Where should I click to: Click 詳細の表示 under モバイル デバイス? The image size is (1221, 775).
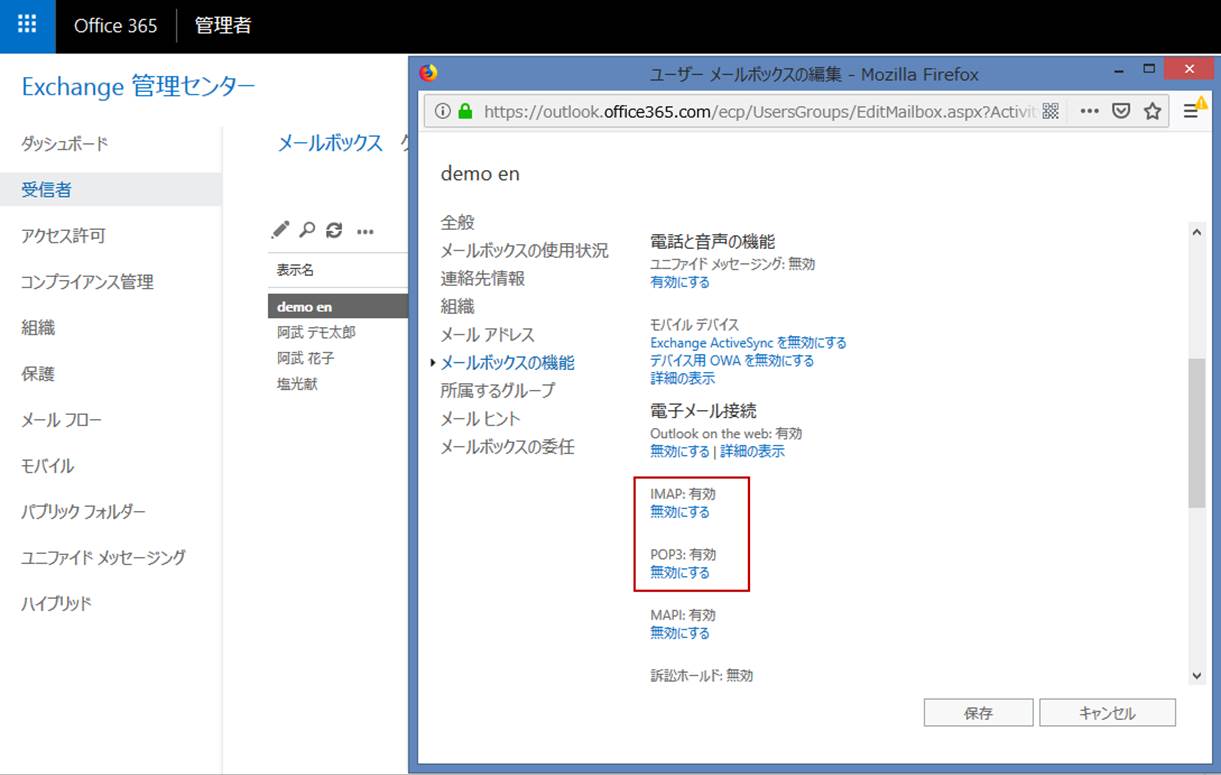[682, 378]
